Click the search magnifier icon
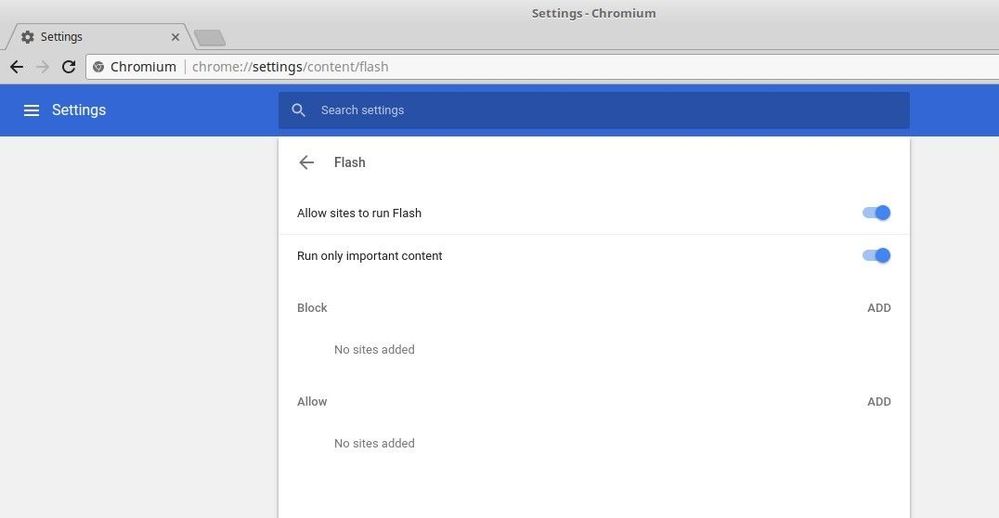999x518 pixels. (x=298, y=110)
